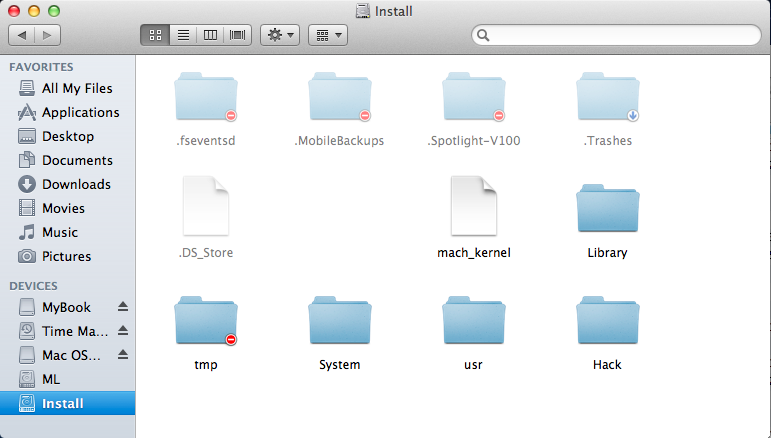The height and width of the screenshot is (438, 771).
Task: Go forward with the right arrow button
Action: point(47,35)
